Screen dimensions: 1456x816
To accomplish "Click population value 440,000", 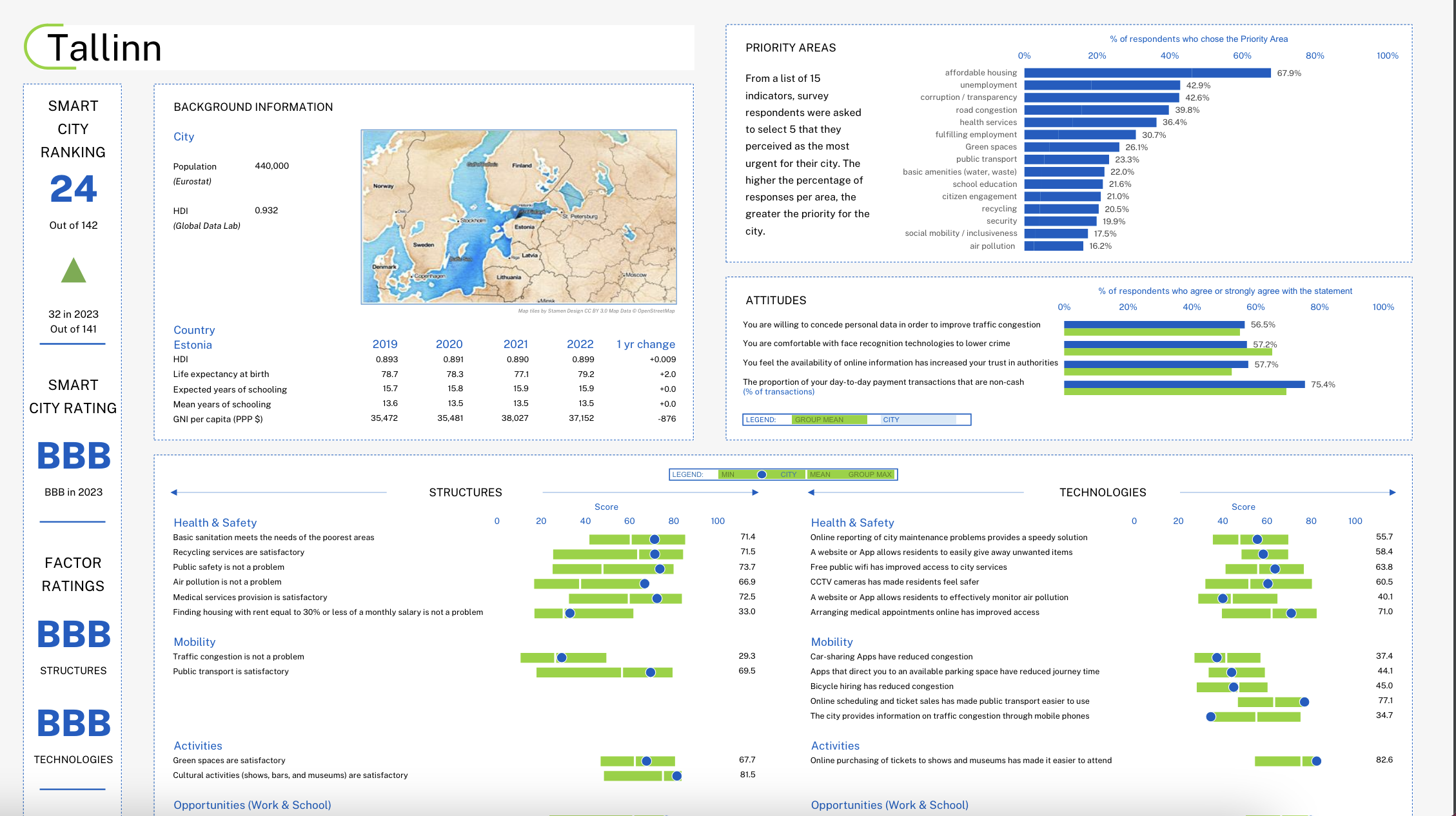I will coord(271,166).
